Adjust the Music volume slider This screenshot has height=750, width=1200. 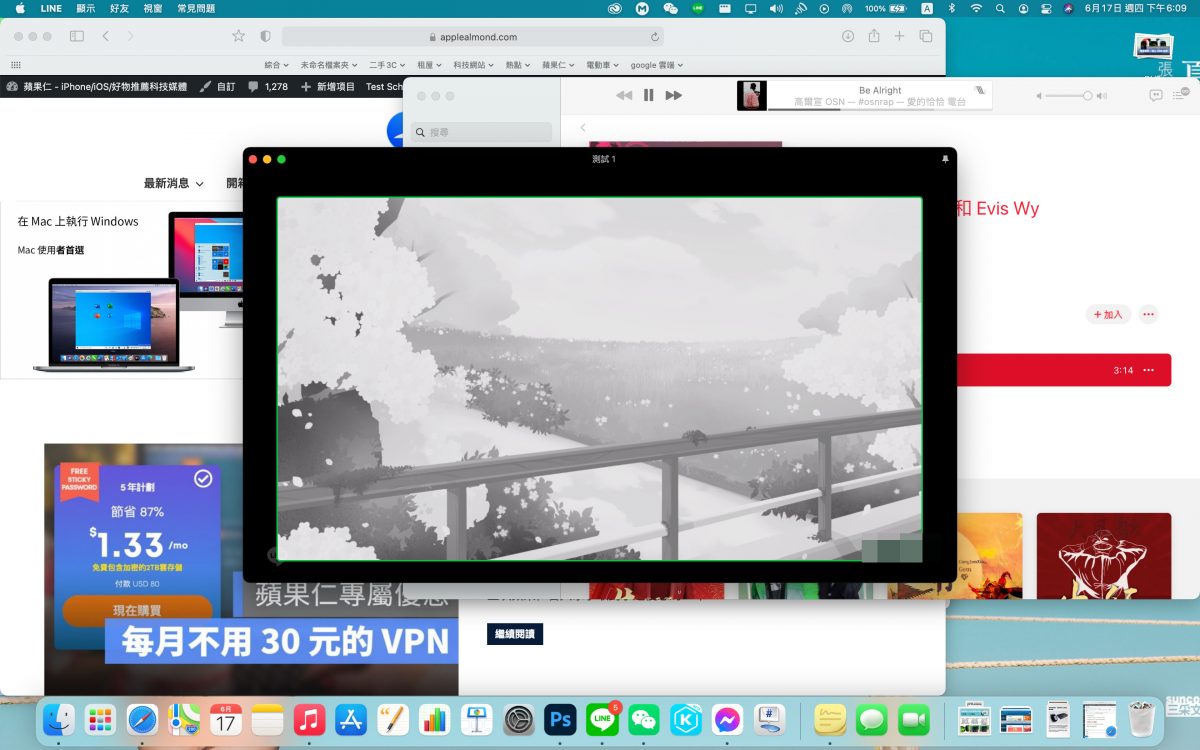coord(1071,95)
